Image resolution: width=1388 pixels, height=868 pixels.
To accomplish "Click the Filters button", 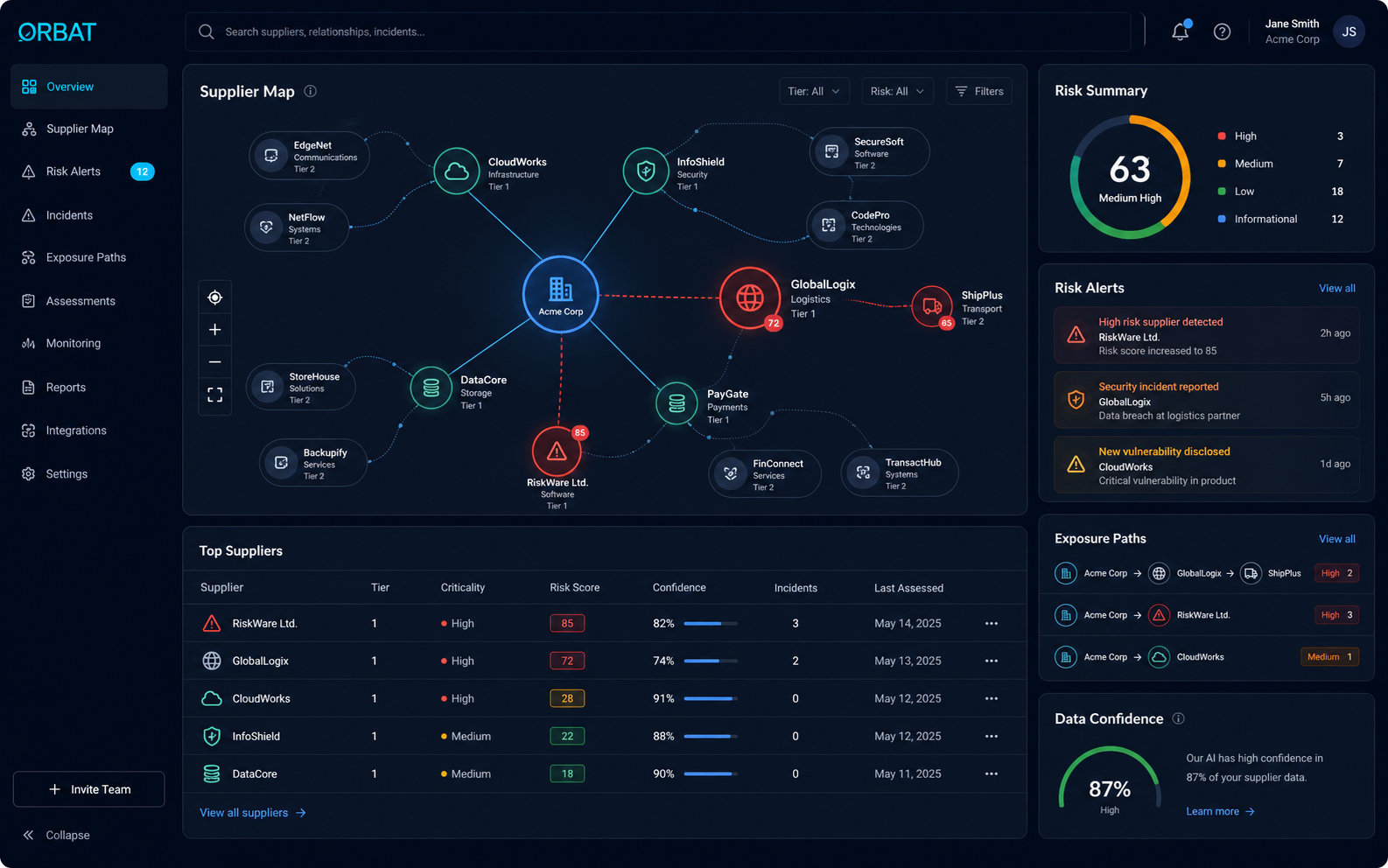I will coord(979,91).
